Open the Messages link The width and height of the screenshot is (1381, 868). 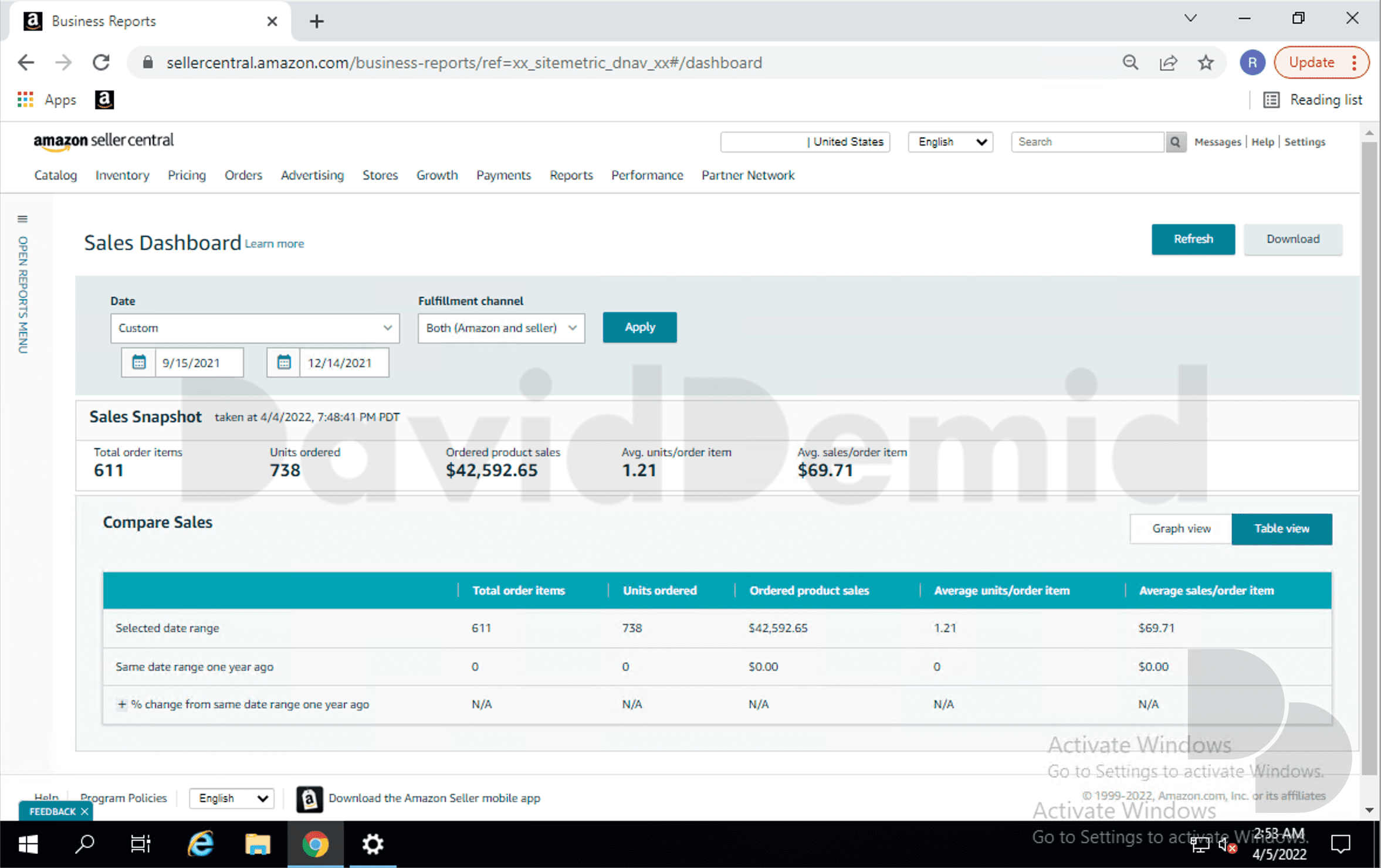point(1217,142)
